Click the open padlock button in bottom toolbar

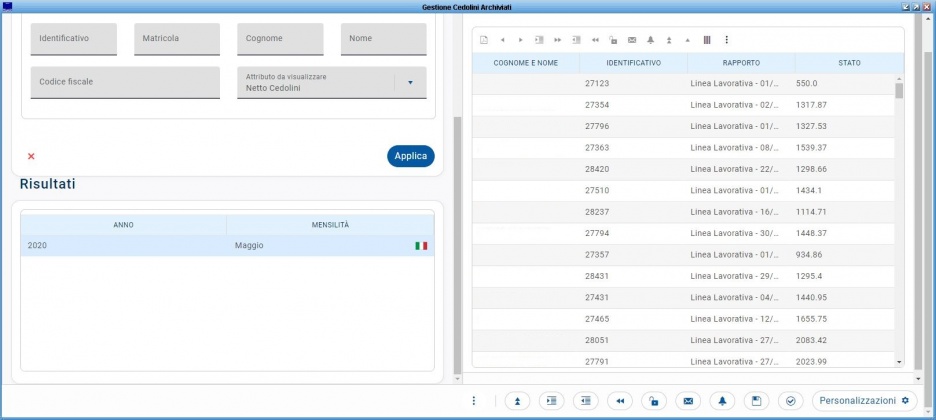tap(653, 401)
